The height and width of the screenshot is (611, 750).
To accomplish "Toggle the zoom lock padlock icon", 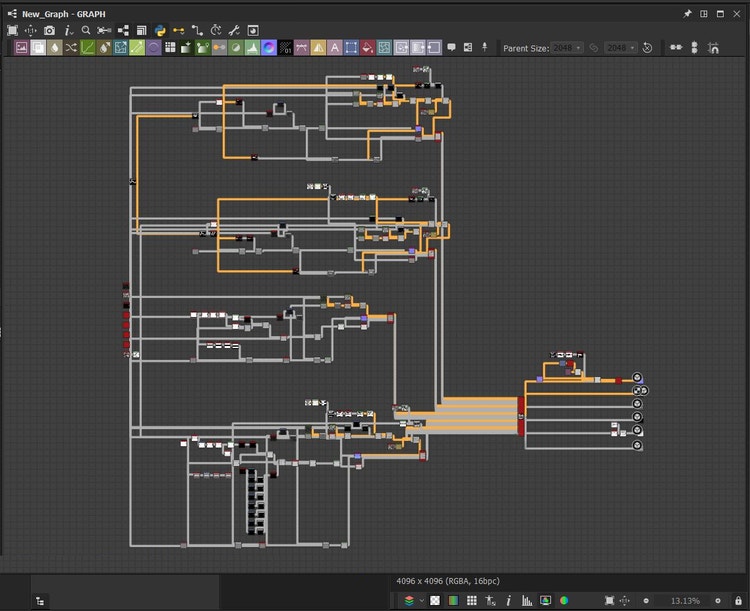I will coord(736,600).
